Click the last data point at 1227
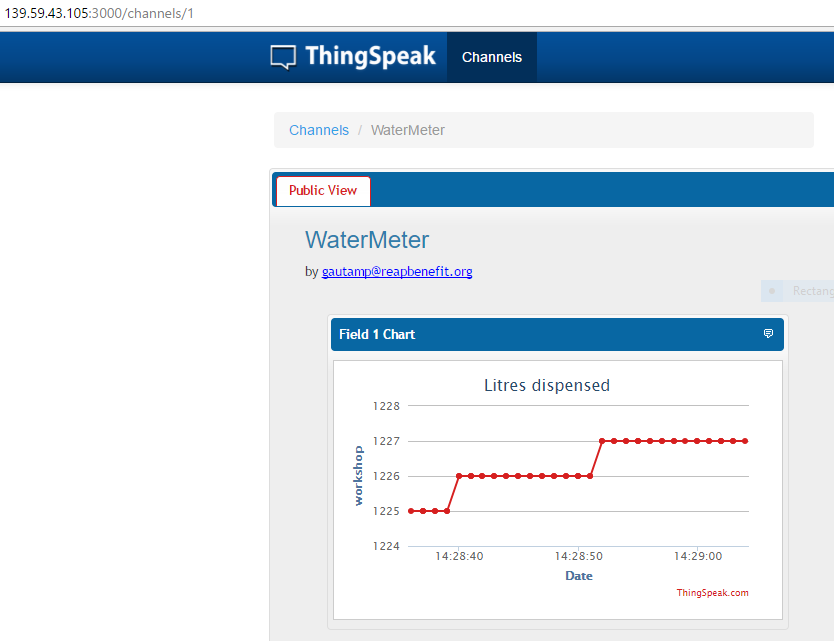Screen dimensions: 834x641 [x=745, y=441]
